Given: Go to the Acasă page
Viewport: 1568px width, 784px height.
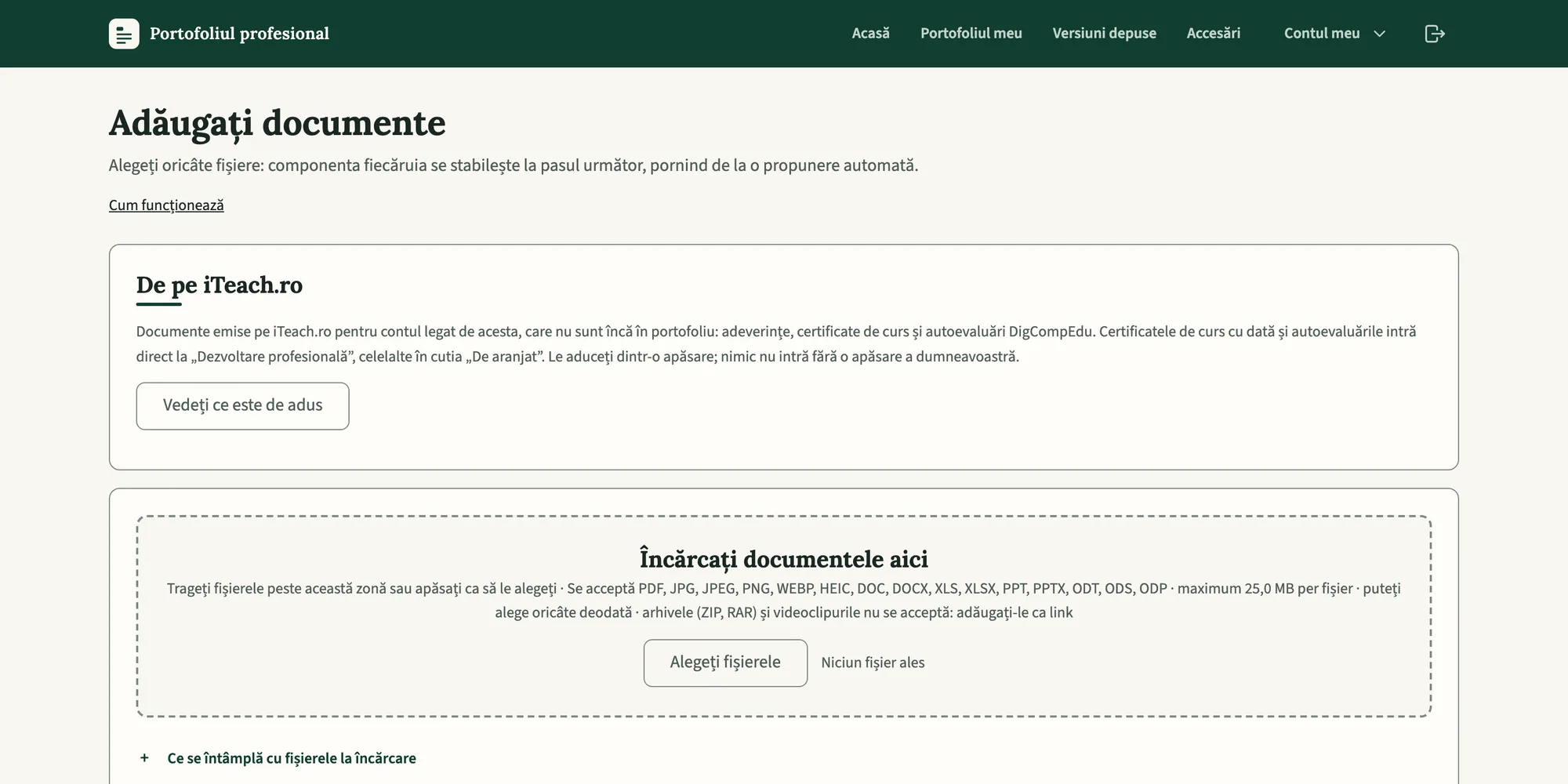Looking at the screenshot, I should tap(870, 34).
